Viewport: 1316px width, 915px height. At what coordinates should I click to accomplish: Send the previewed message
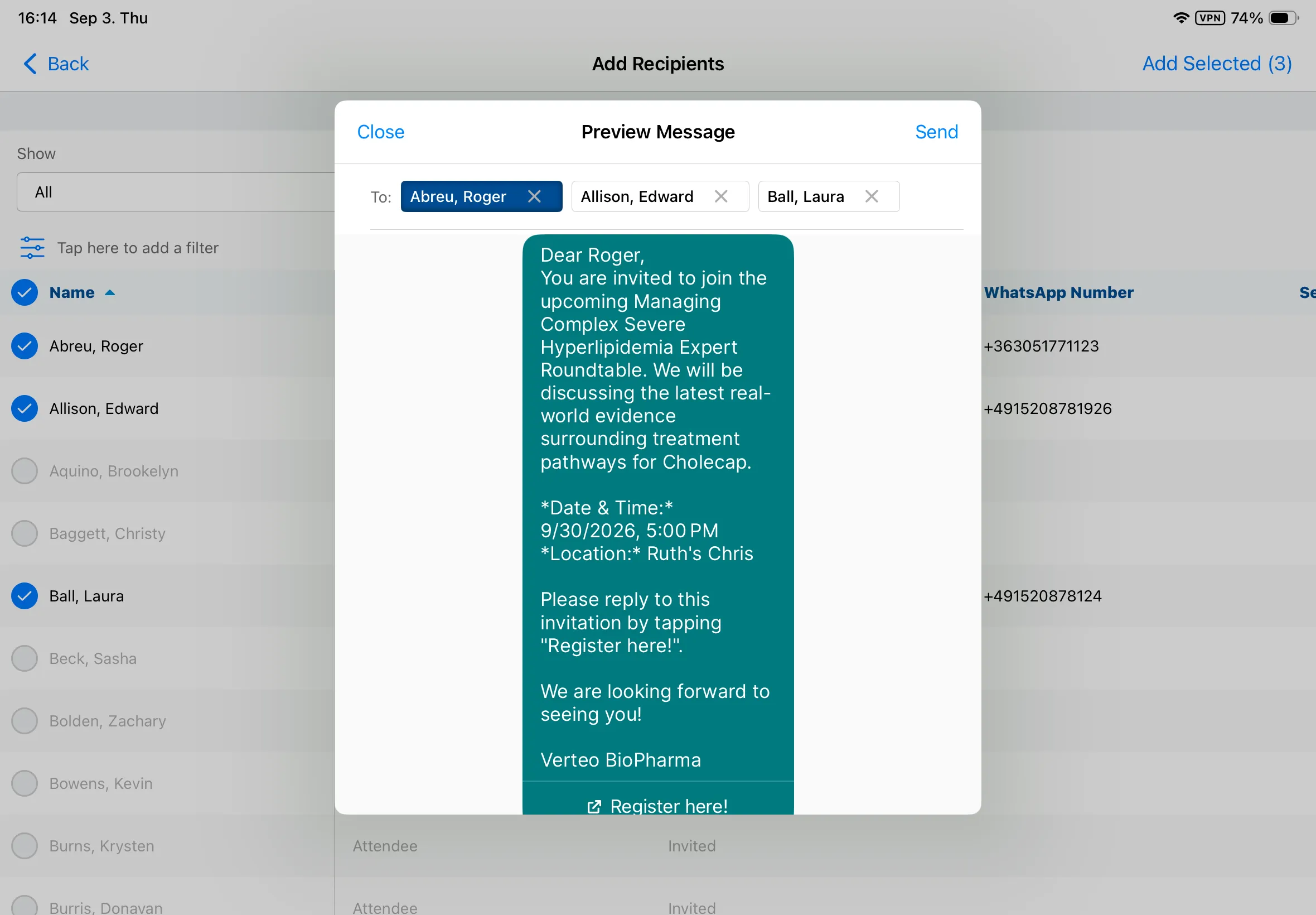coord(936,132)
